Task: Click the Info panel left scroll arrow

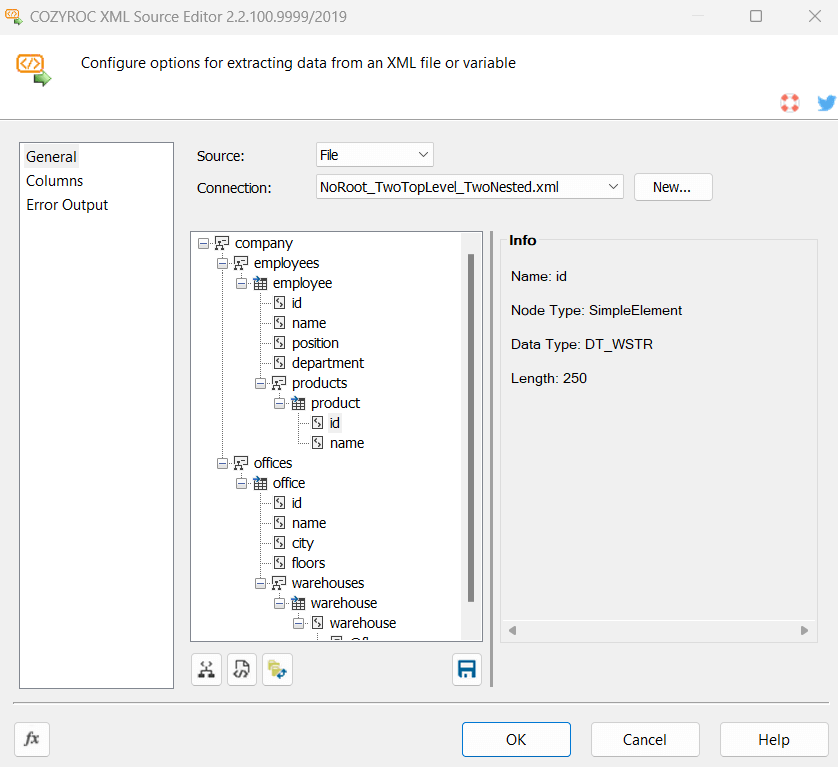Action: coord(513,631)
